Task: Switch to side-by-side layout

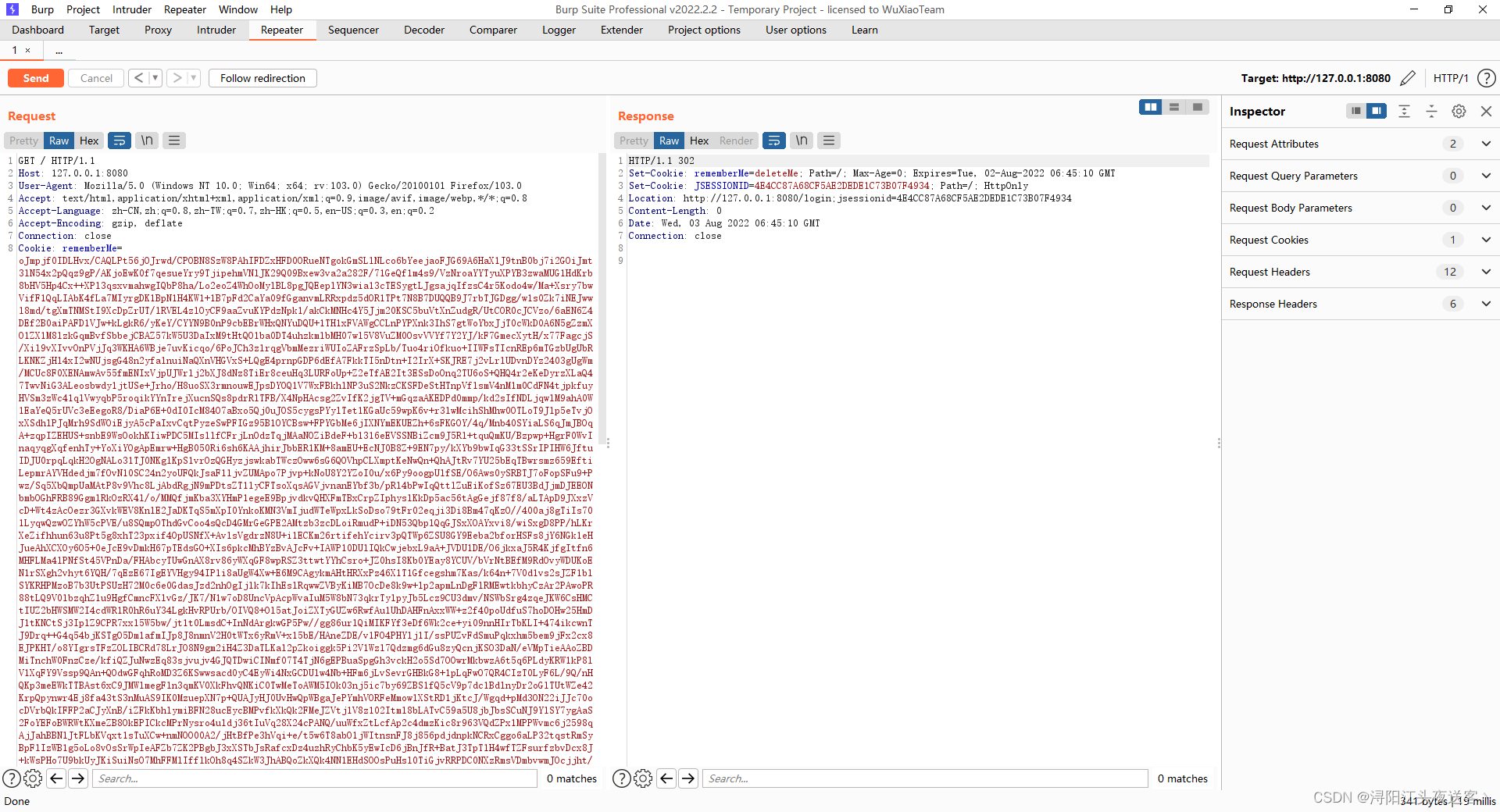Action: point(1150,107)
